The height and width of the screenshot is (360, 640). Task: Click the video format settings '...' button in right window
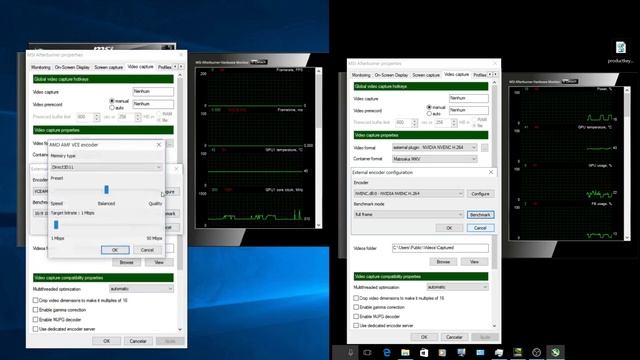point(484,147)
